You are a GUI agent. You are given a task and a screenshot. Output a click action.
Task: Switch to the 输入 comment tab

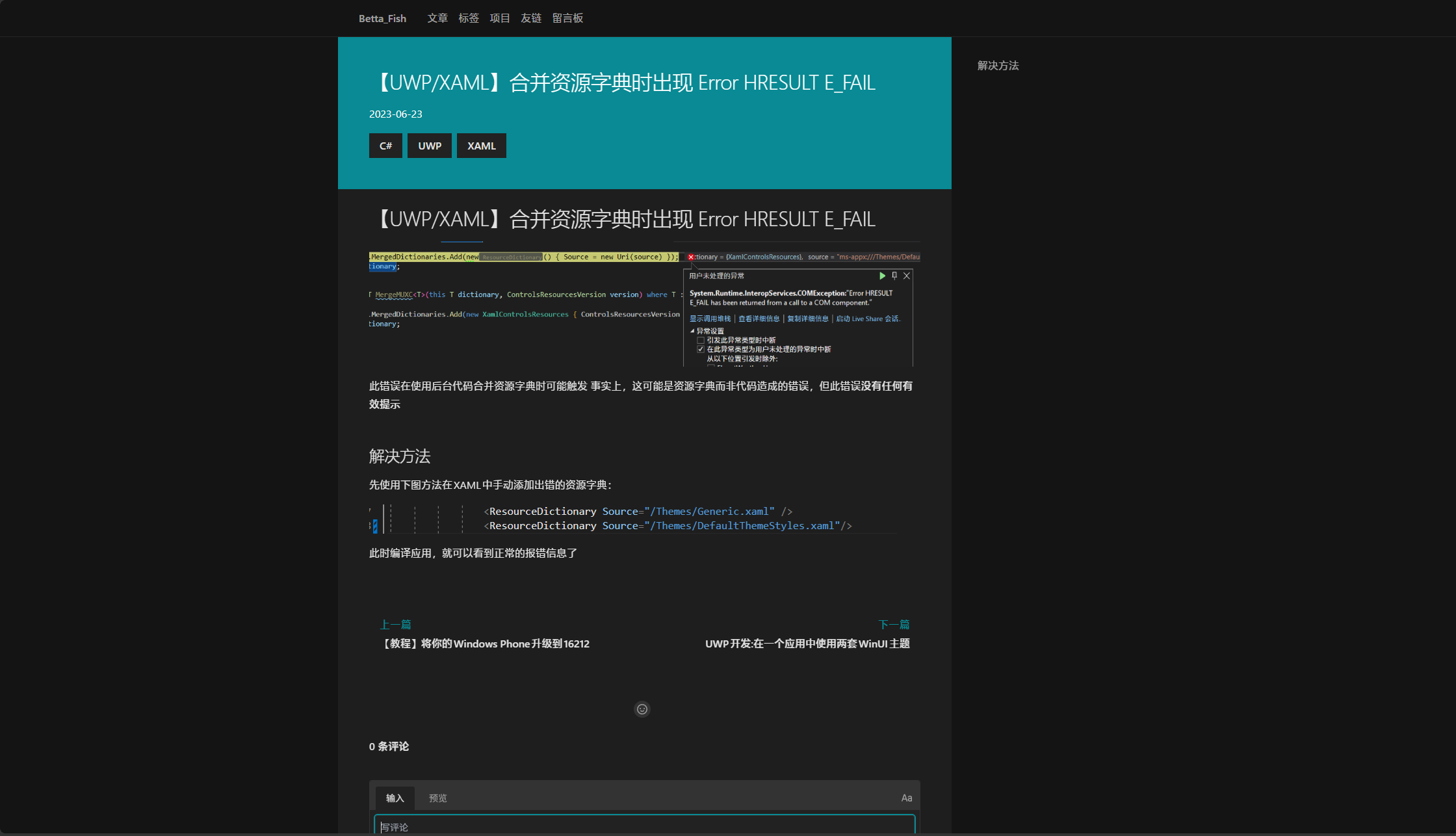[395, 798]
